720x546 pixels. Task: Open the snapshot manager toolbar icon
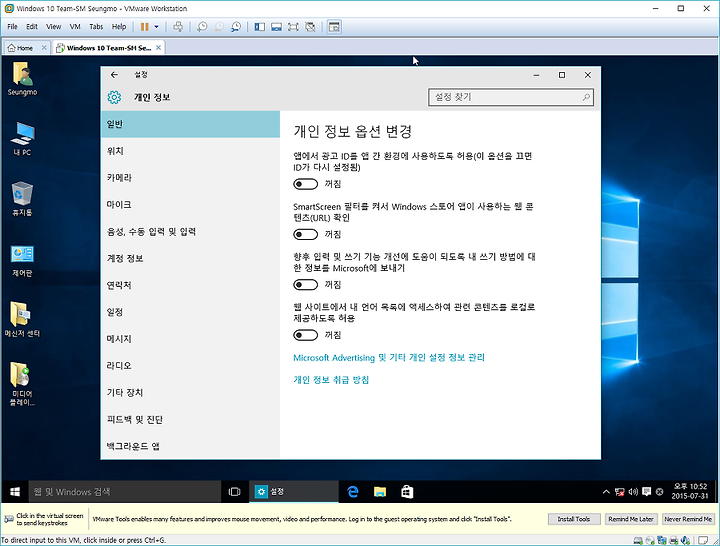(x=236, y=27)
